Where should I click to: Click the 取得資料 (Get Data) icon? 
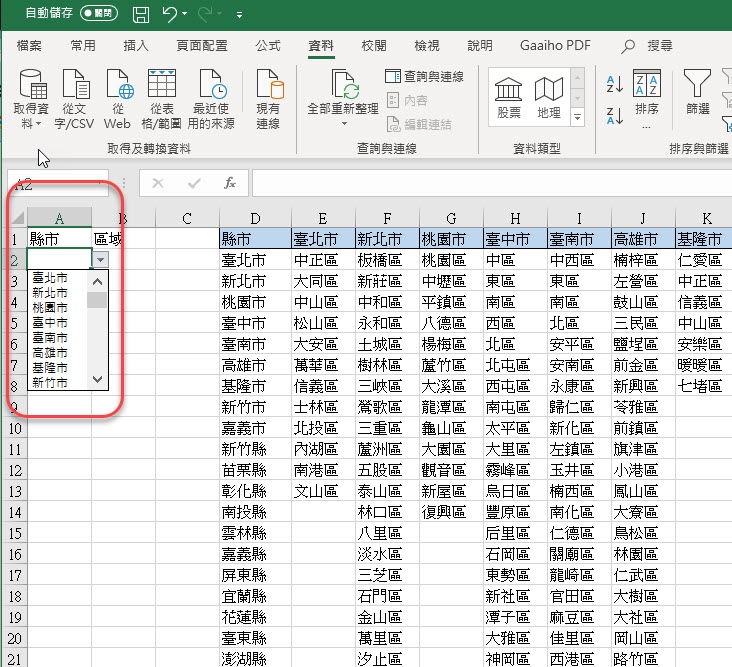pyautogui.click(x=32, y=86)
